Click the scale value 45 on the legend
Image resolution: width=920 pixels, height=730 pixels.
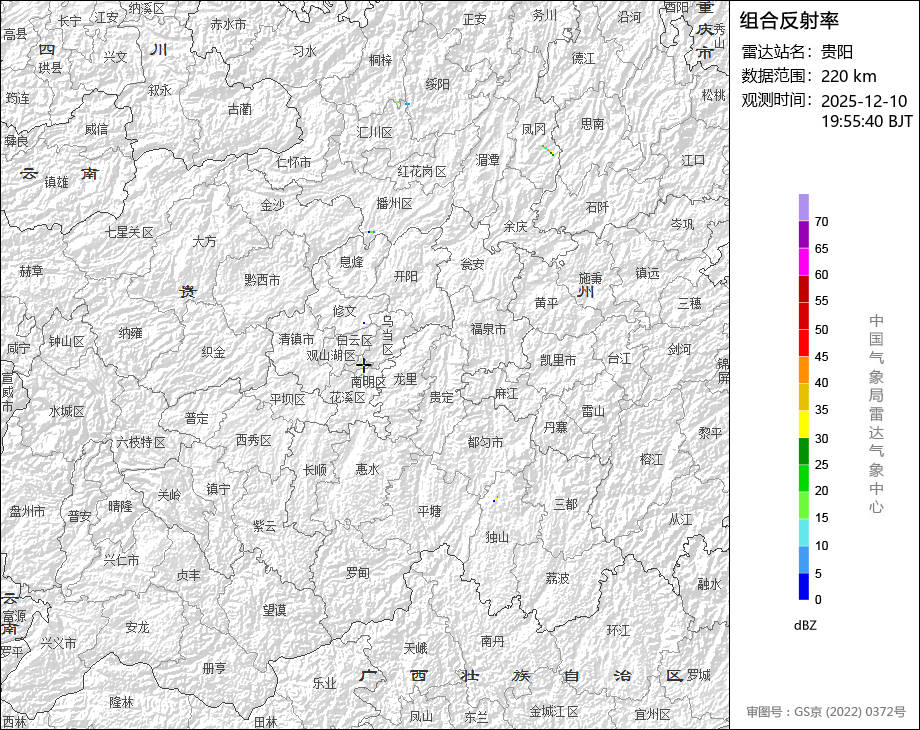(x=821, y=357)
